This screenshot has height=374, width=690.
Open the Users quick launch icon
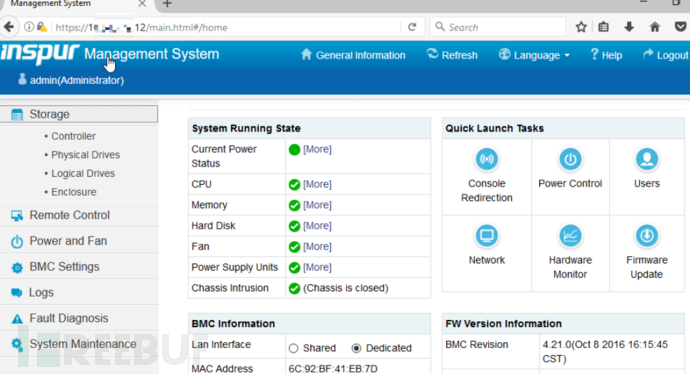(647, 159)
